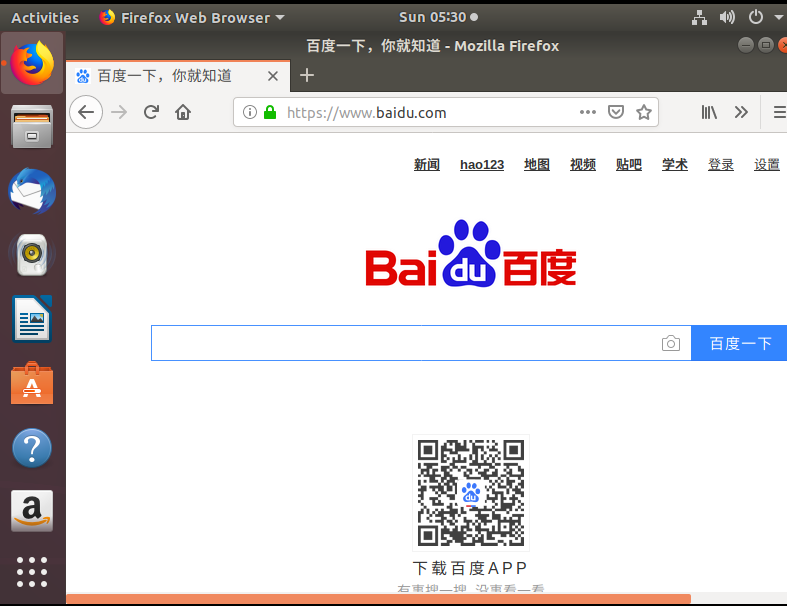Click the power icon in top bar
The height and width of the screenshot is (606, 787).
[x=755, y=18]
